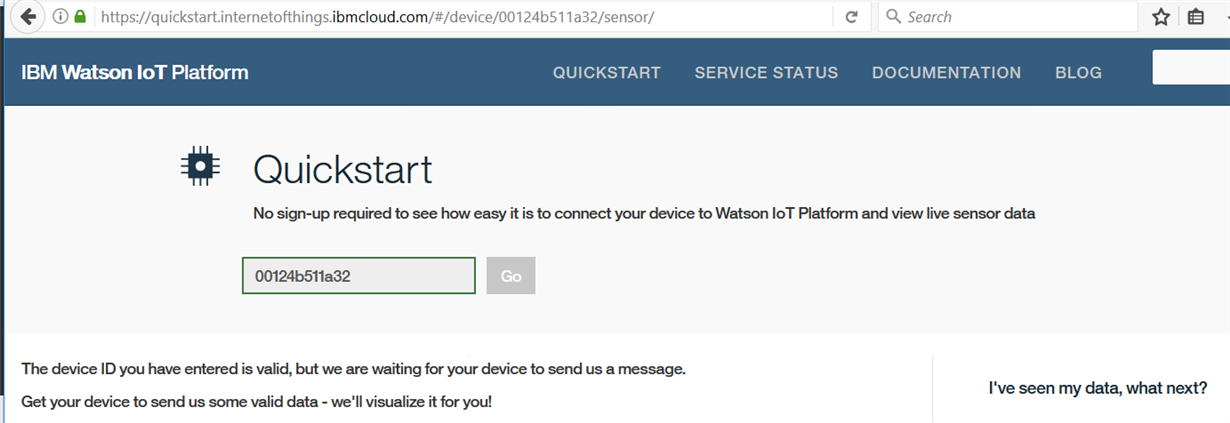Open the QUICKSTART nav item
Viewport: 1230px width, 423px height.
coord(607,73)
